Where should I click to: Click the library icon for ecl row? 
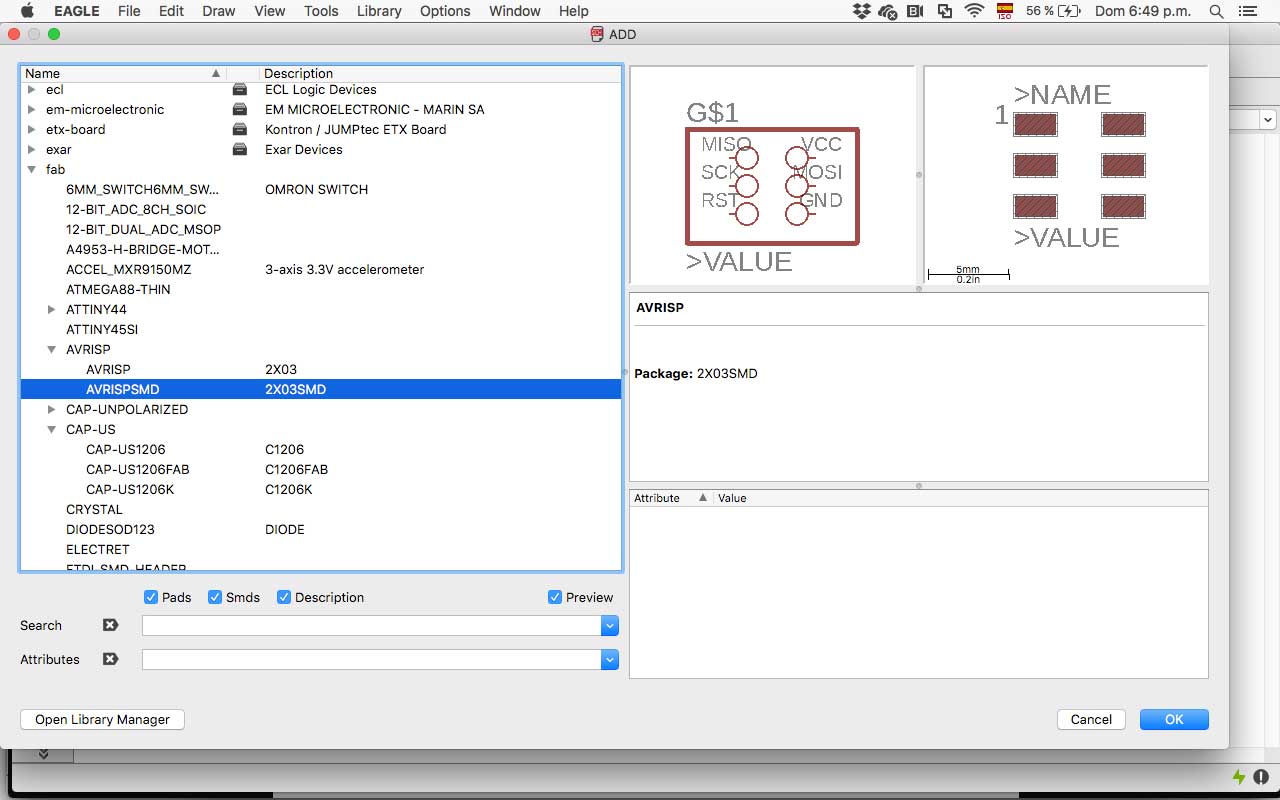(240, 89)
